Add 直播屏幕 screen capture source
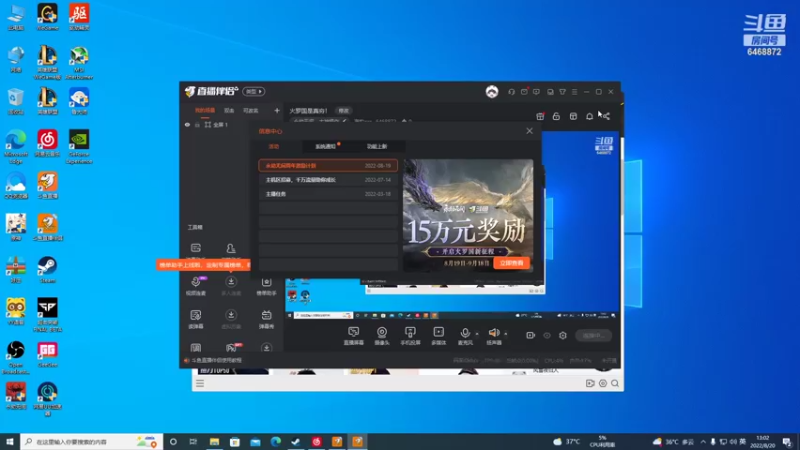Screen dimensions: 800x450 (354, 336)
